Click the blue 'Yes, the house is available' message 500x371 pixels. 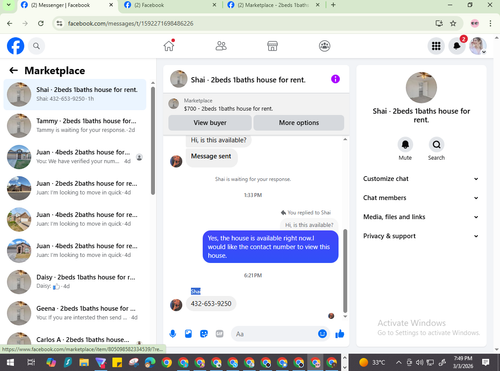click(x=270, y=247)
